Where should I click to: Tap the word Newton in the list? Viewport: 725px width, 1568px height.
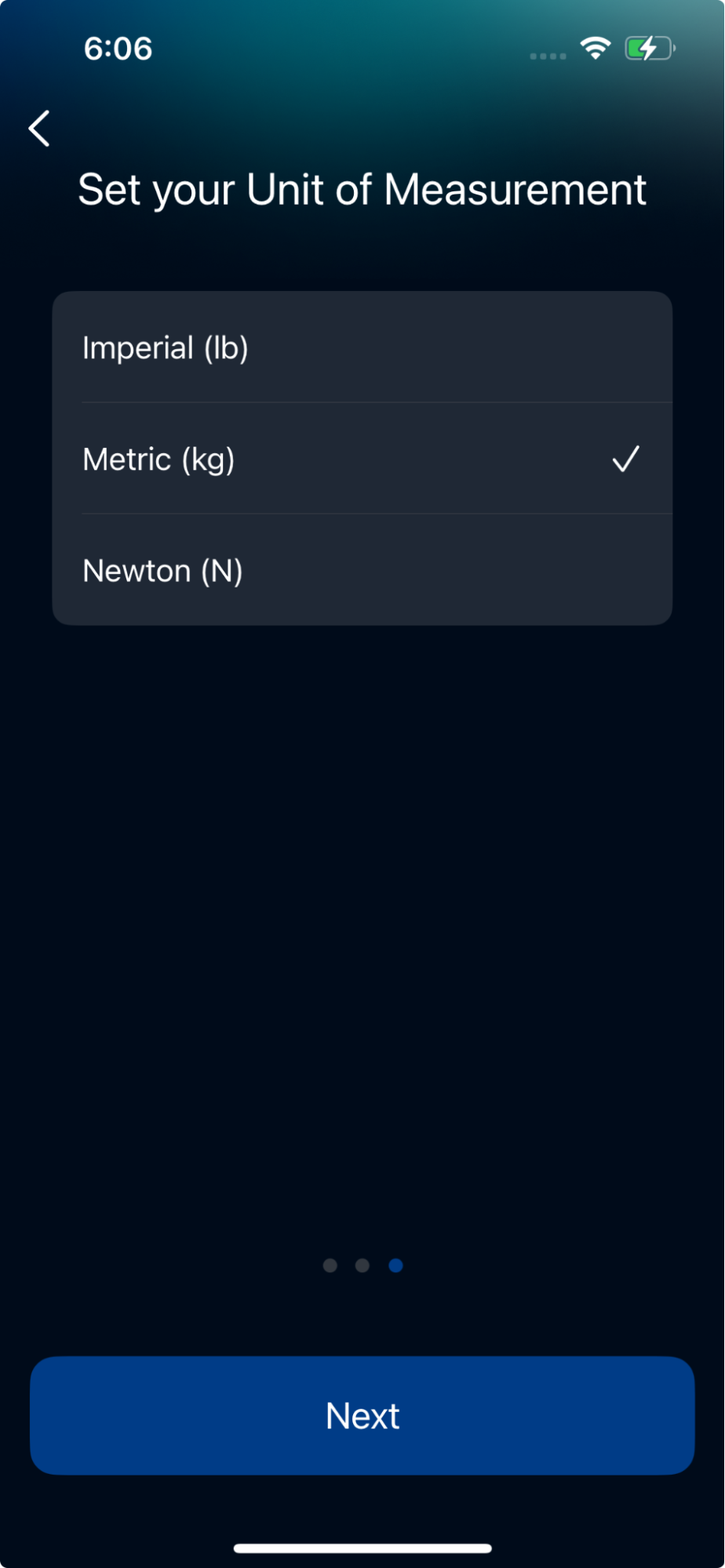click(x=137, y=571)
